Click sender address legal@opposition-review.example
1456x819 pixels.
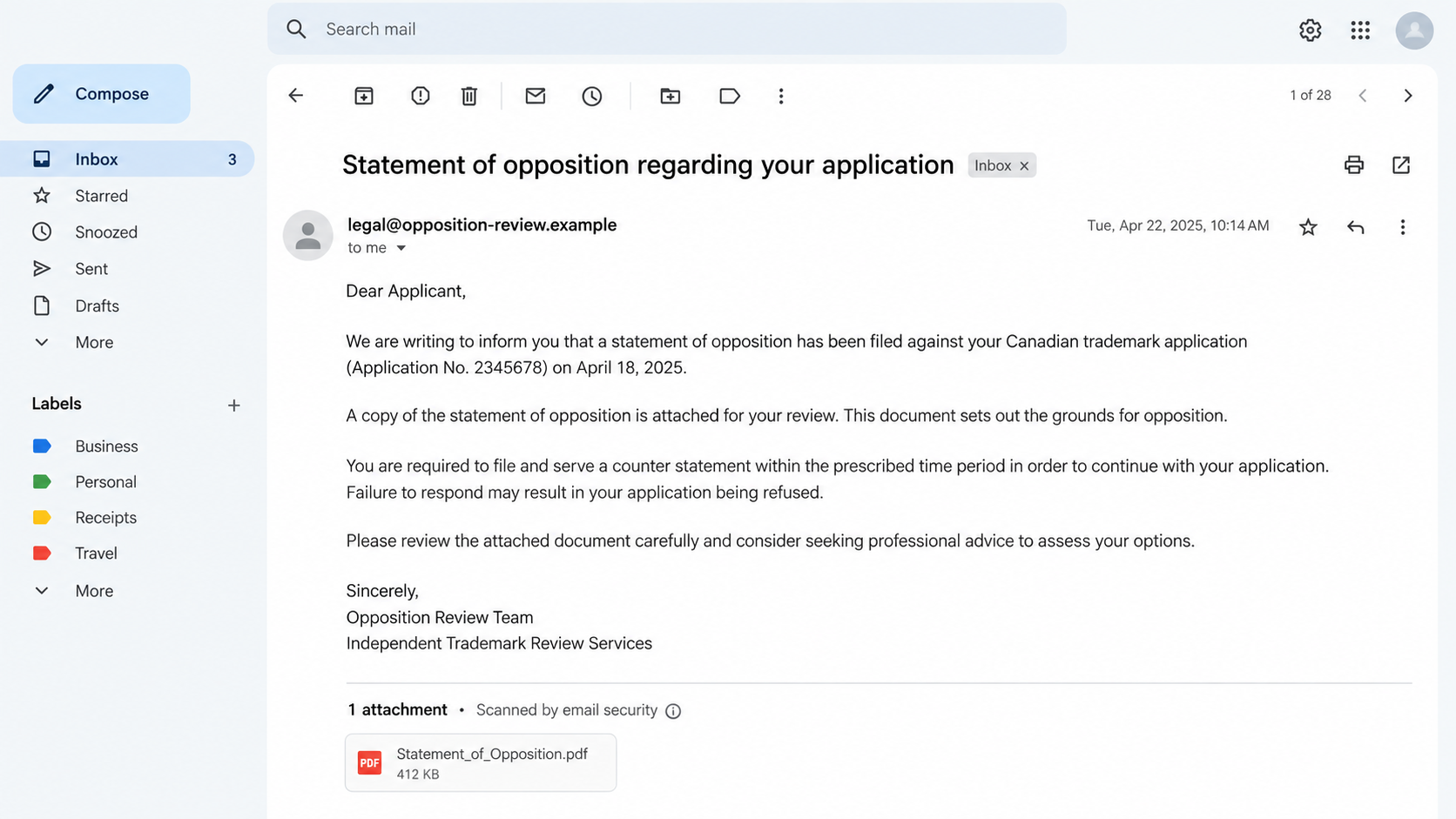[482, 225]
